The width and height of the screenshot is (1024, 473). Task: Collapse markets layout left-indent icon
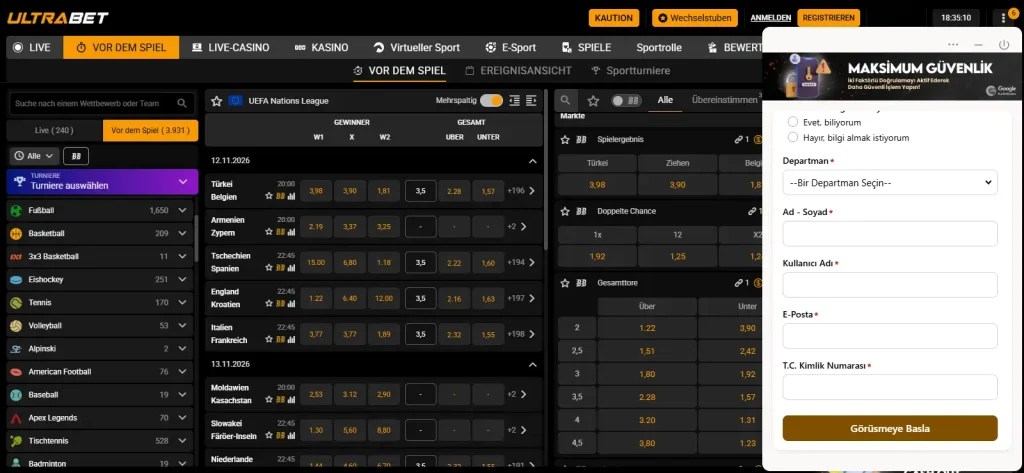click(515, 101)
